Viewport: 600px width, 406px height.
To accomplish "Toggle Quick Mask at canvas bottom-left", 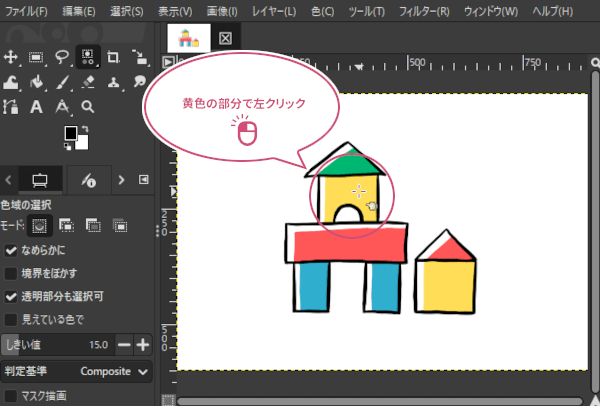I will (168, 400).
